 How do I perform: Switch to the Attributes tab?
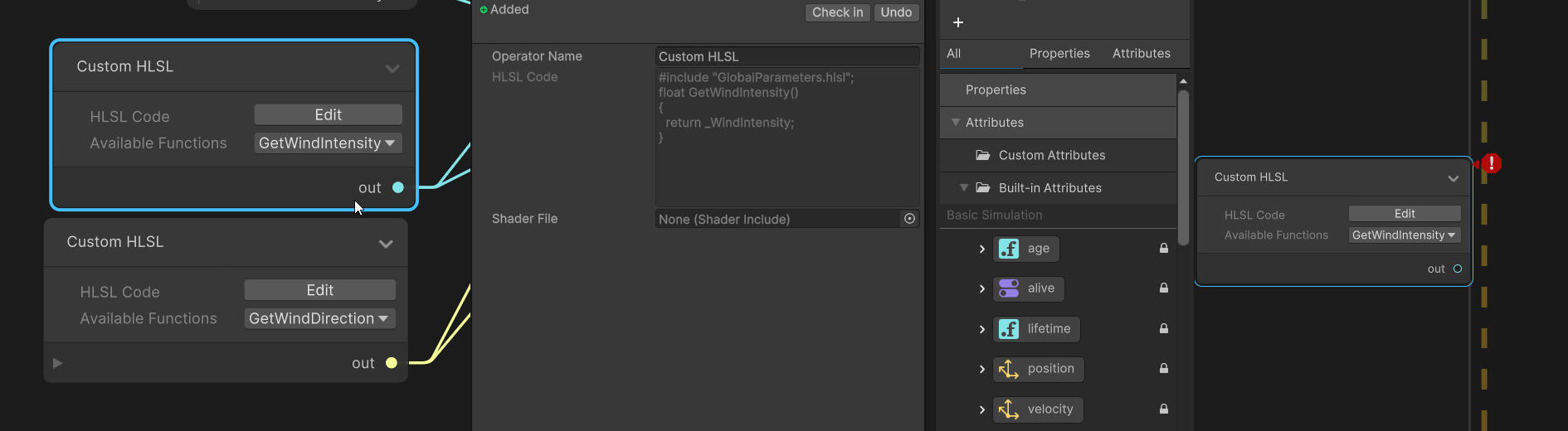[x=1141, y=53]
